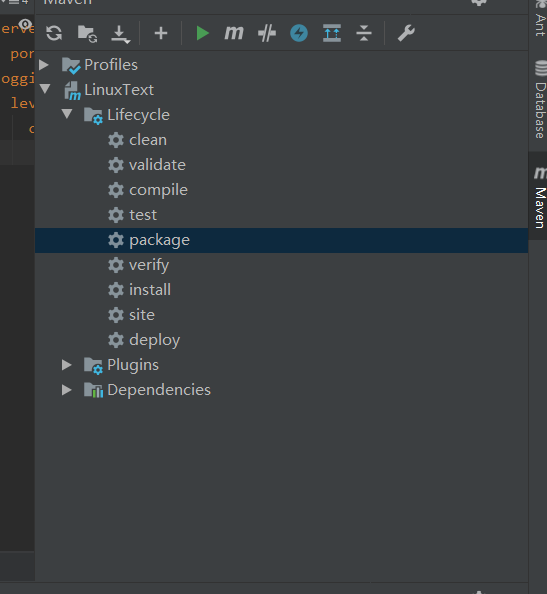Click gear icon next to deploy
Viewport: 547px width, 594px height.
tap(116, 340)
